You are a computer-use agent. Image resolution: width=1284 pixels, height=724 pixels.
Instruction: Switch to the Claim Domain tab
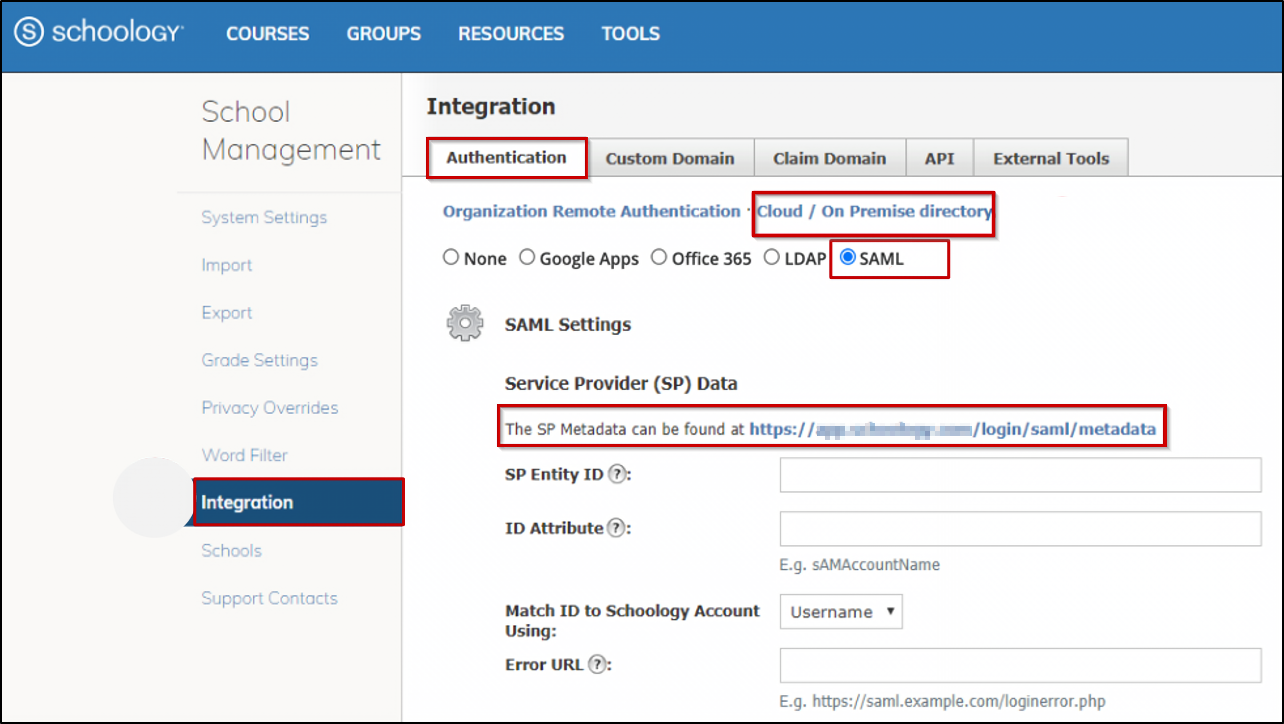[x=829, y=157]
